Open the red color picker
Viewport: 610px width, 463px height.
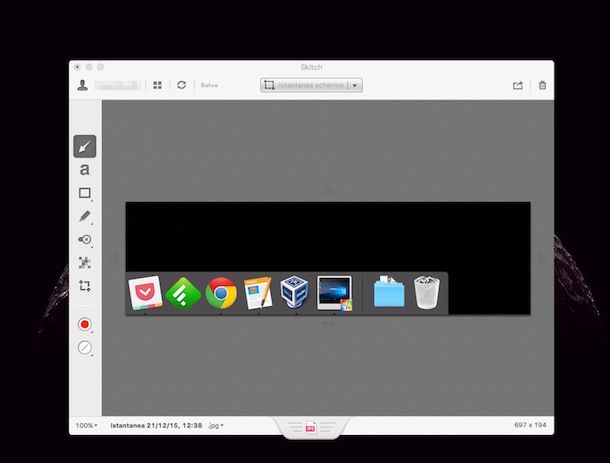tap(85, 324)
